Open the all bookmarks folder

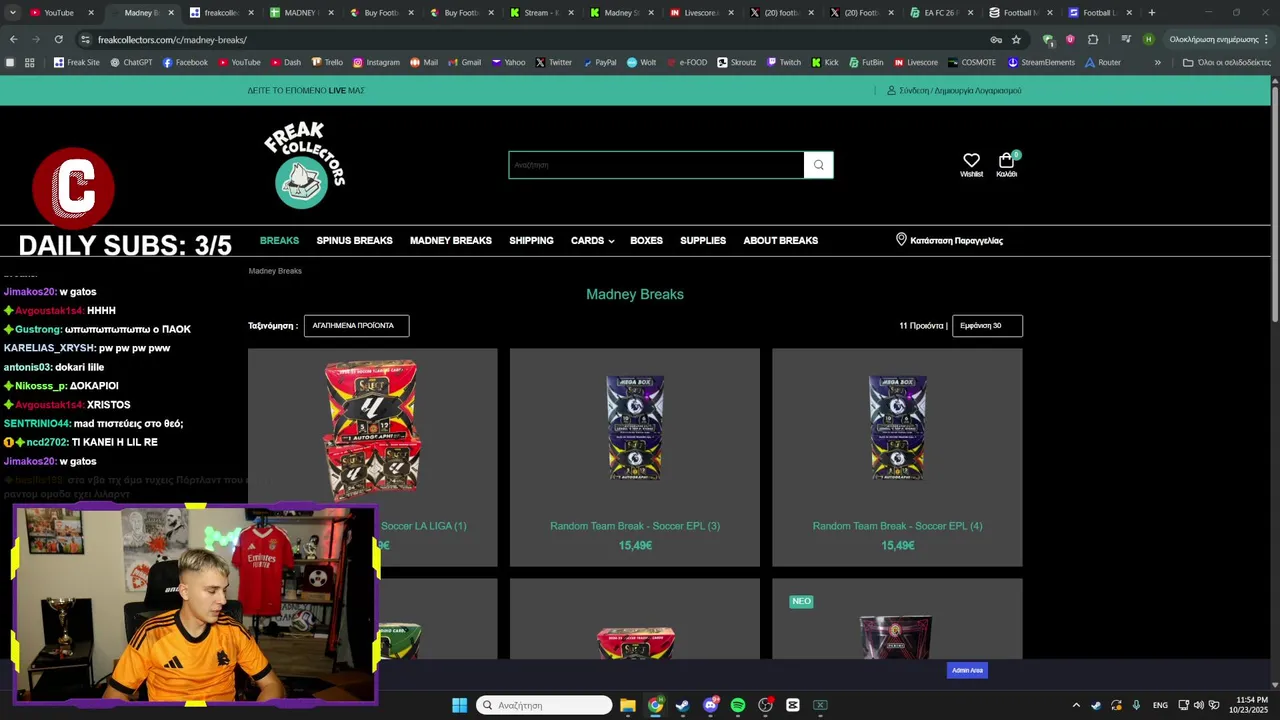coord(1227,62)
